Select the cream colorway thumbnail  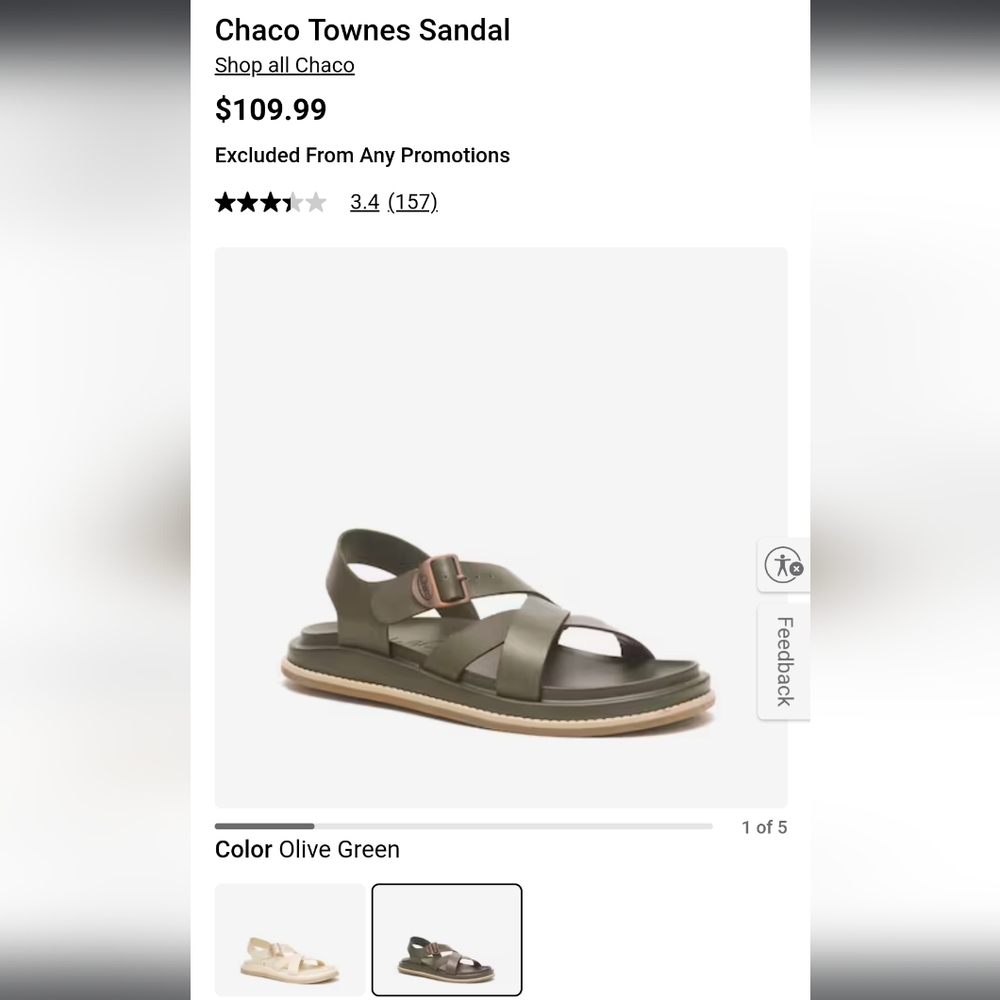click(290, 940)
